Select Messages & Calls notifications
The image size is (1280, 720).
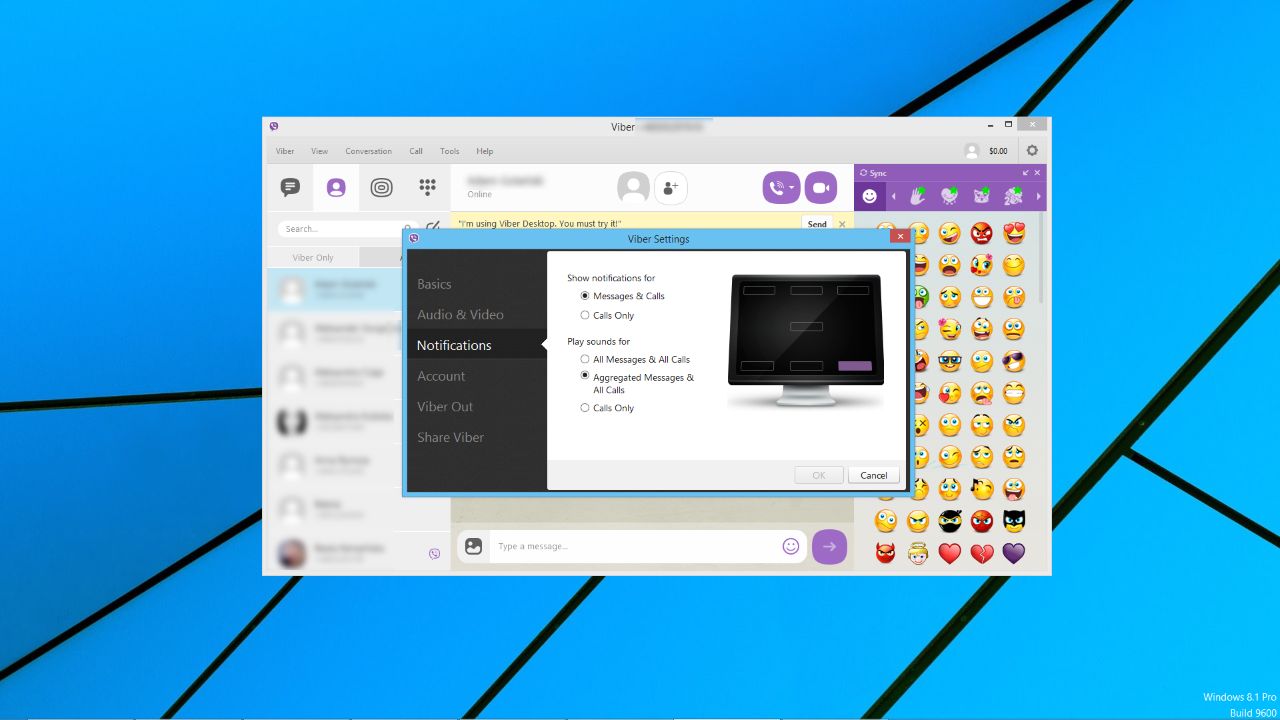585,296
